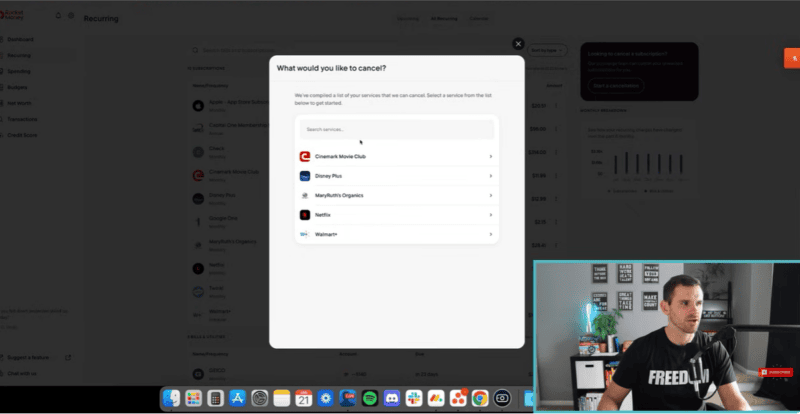Click the Cinemark Movie Club logo icon
Screen dimensions: 800x414
pos(305,157)
